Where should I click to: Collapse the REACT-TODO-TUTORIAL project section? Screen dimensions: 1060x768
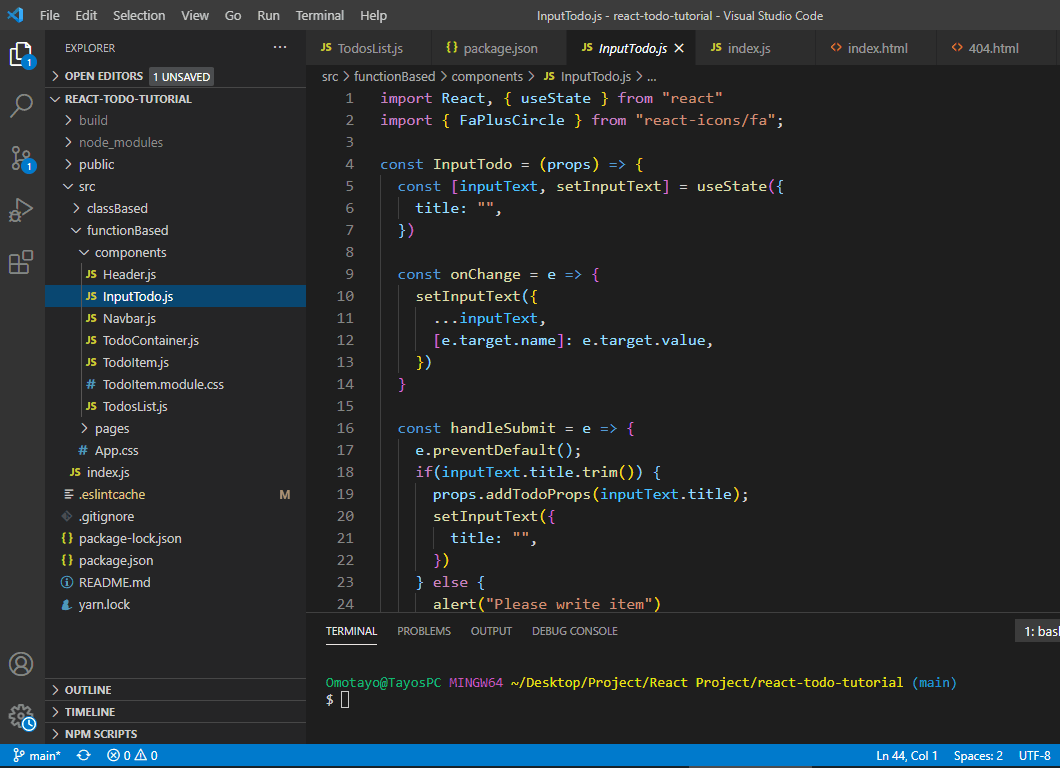pyautogui.click(x=176, y=99)
